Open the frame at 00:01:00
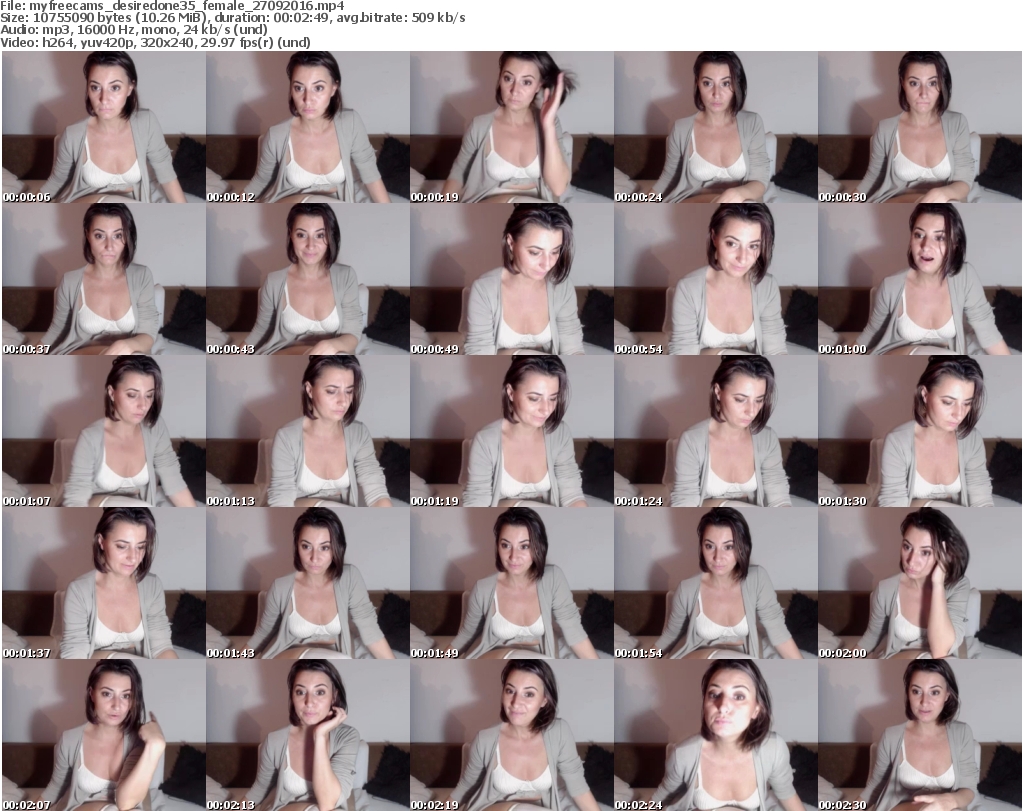 [x=919, y=279]
